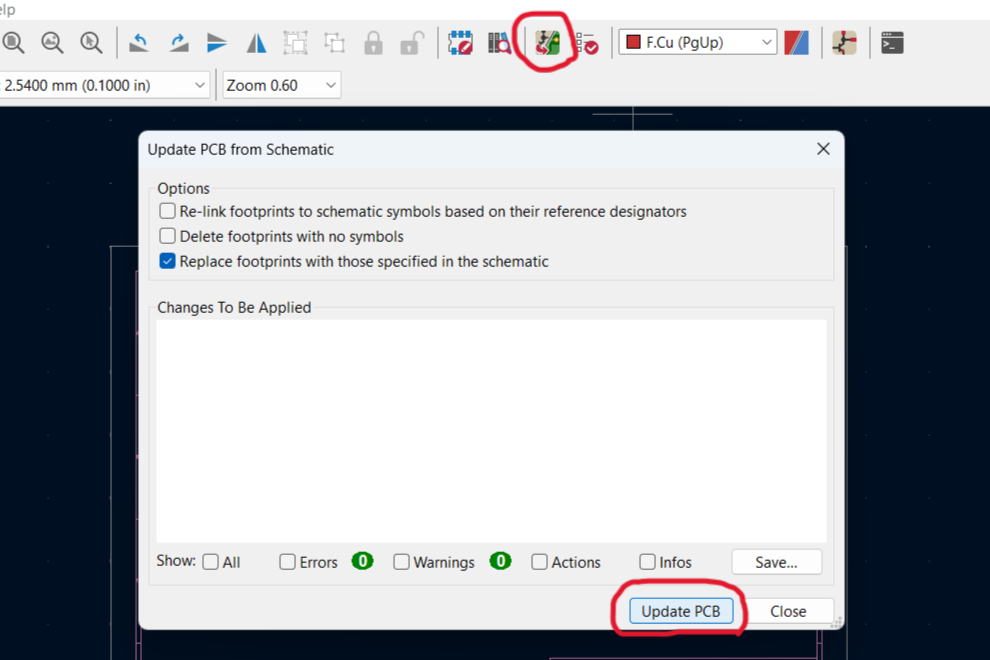Click the green Warnings count badge
This screenshot has height=660, width=990.
500,561
